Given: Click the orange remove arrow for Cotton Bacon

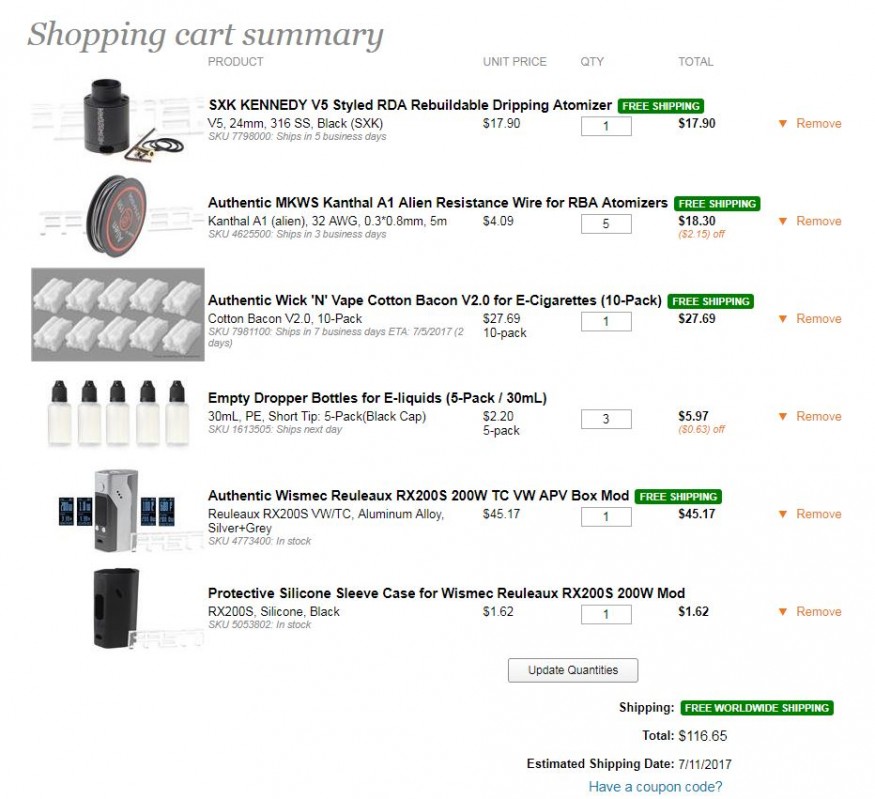Looking at the screenshot, I should coord(782,319).
